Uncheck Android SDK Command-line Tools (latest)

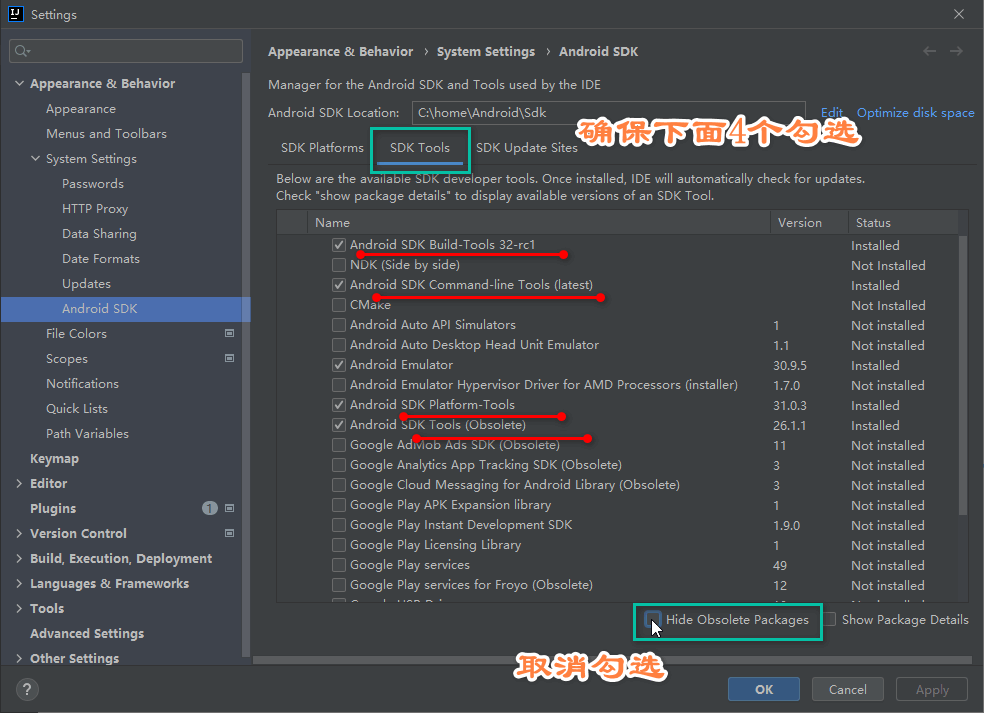(339, 285)
